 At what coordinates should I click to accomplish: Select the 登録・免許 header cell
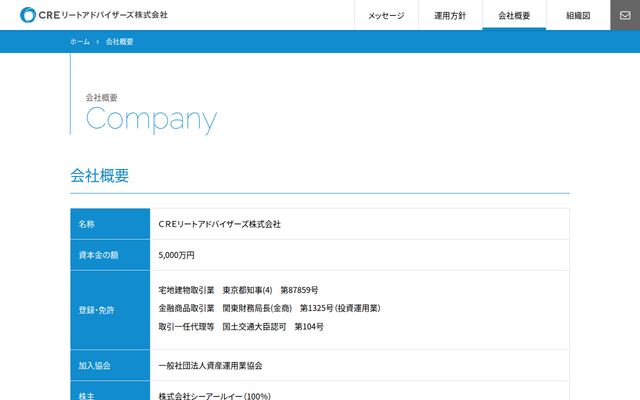110,310
